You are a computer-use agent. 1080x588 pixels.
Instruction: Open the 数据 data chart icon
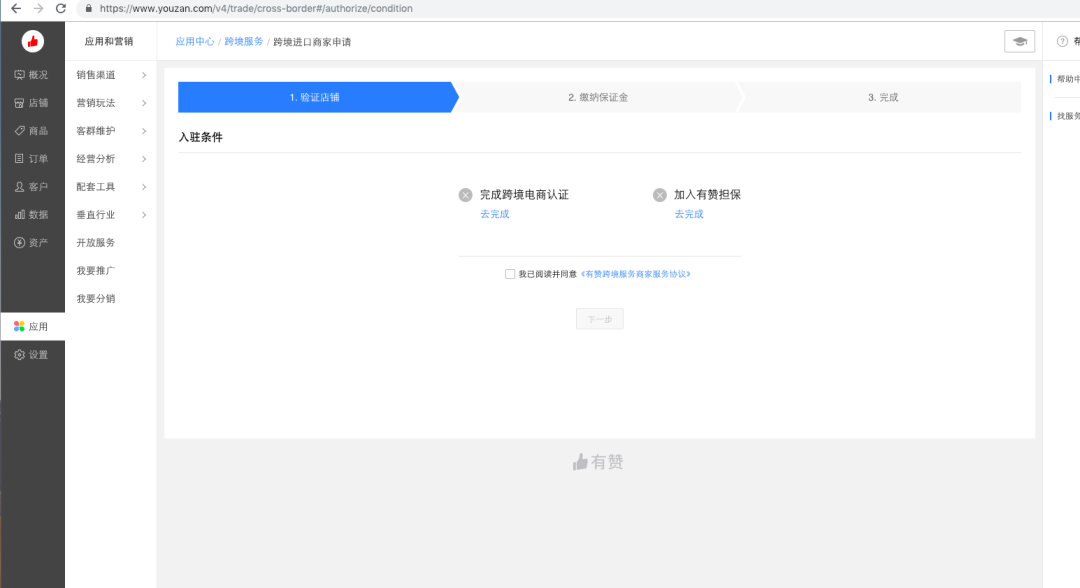click(20, 215)
